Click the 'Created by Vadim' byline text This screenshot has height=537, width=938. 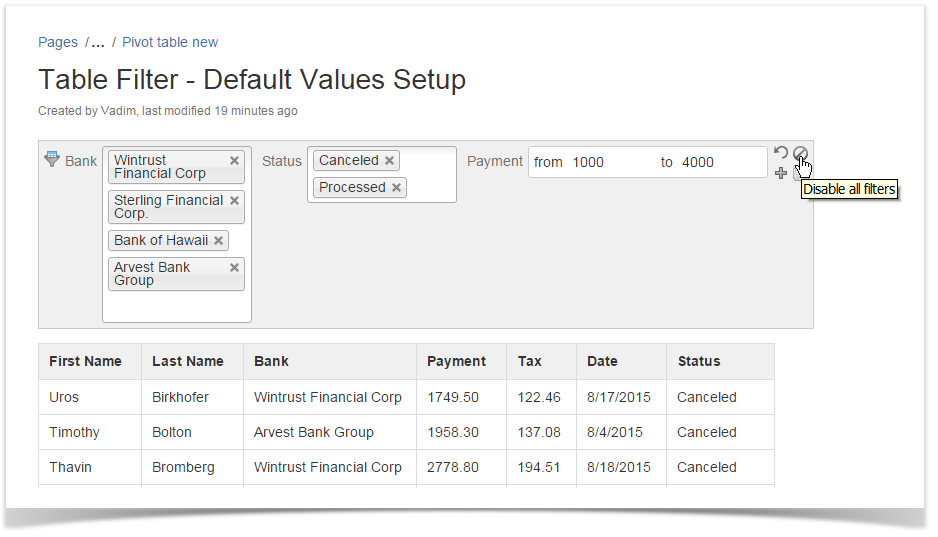pyautogui.click(x=87, y=111)
